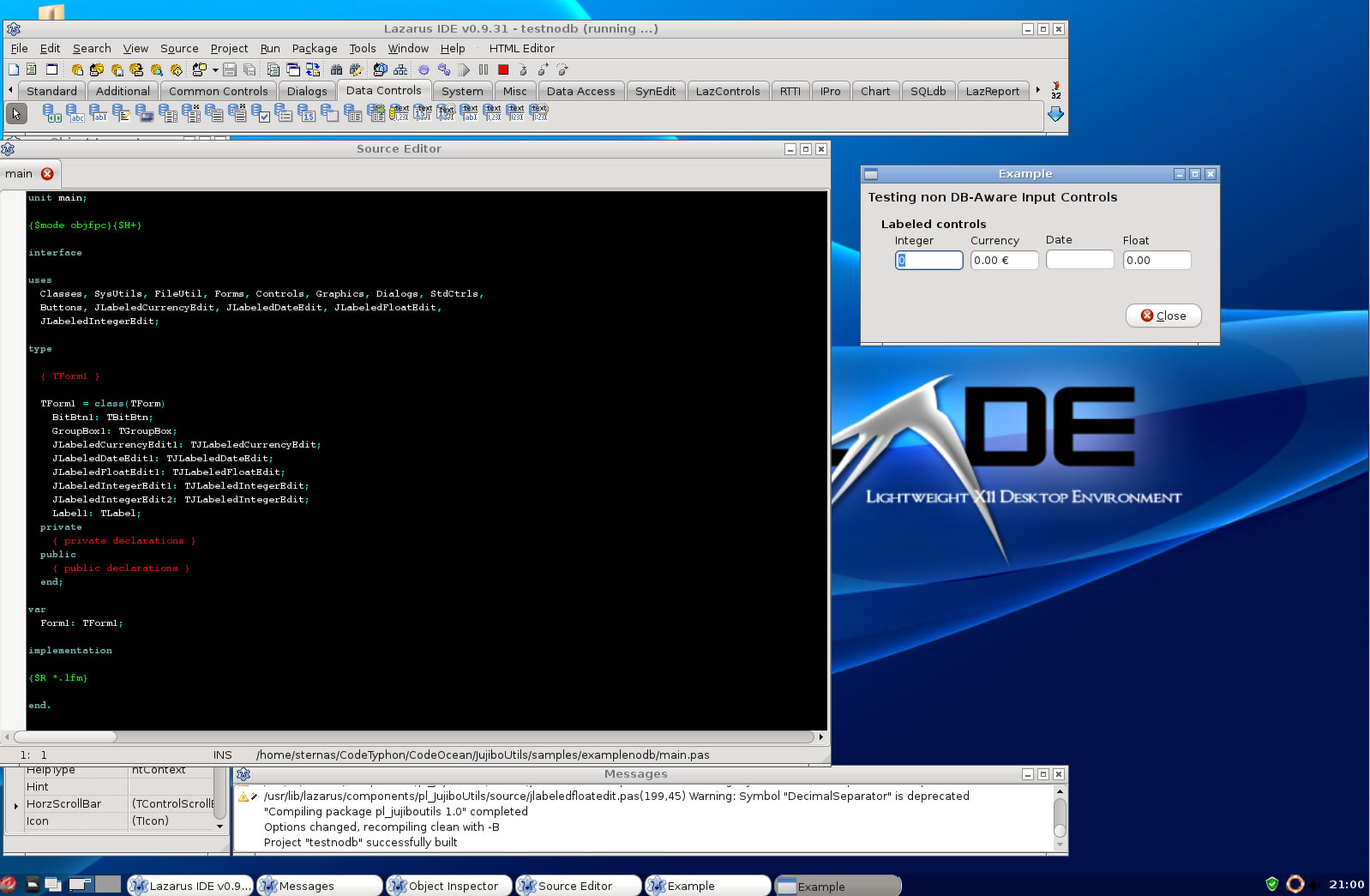Click the red start menu icon in the taskbar
The height and width of the screenshot is (896, 1370).
[x=9, y=885]
